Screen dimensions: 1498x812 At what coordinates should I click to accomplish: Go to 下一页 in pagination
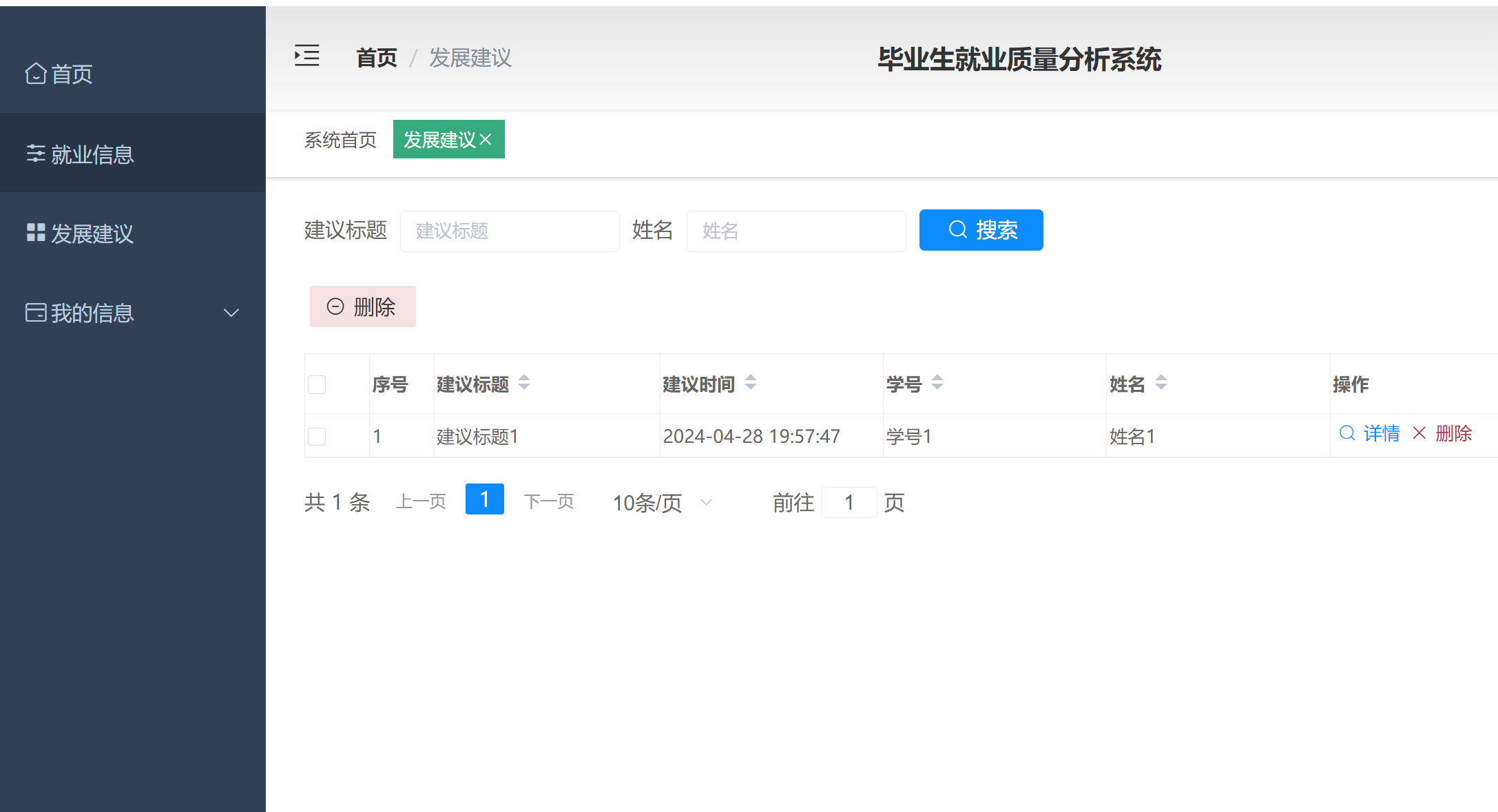[549, 501]
